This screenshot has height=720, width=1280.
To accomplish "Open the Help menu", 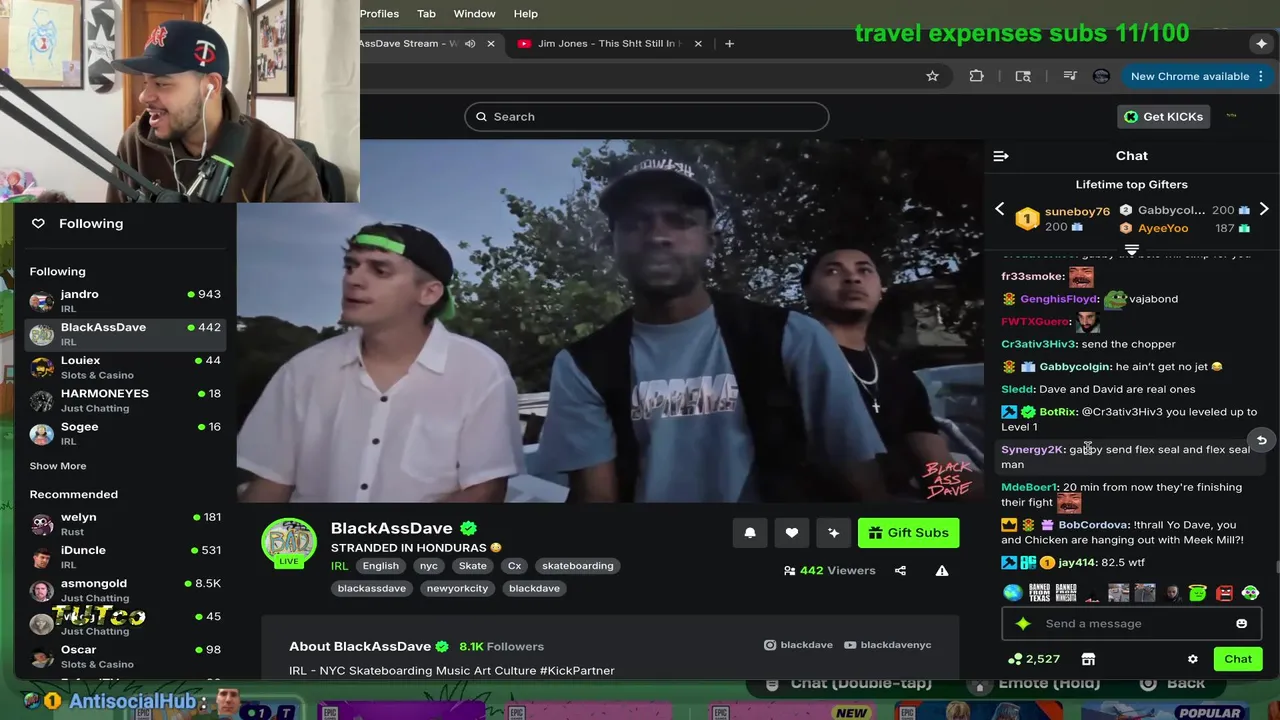I will point(525,14).
